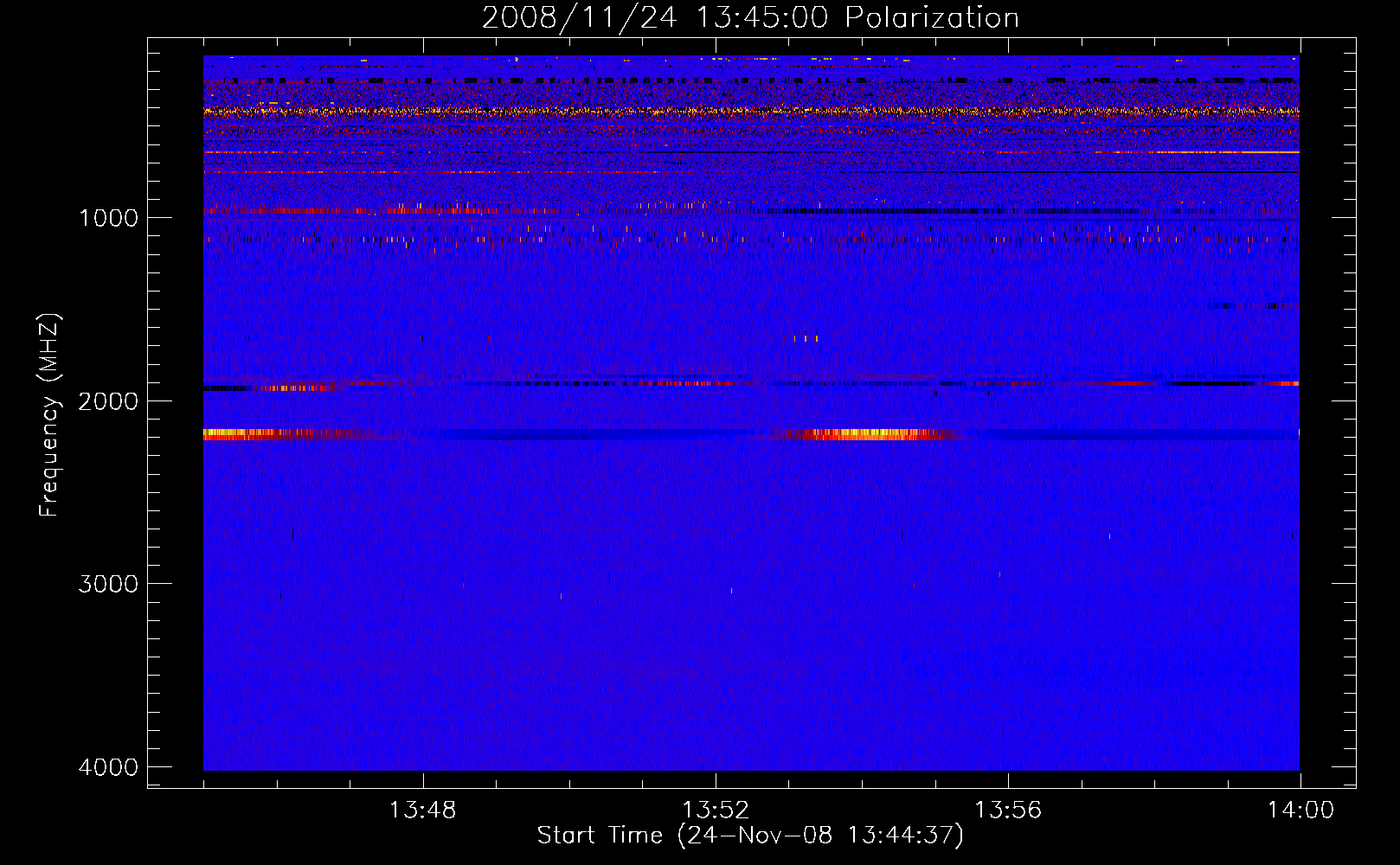Click the 13:52 time tick label
The width and height of the screenshot is (1400, 865).
tap(716, 811)
